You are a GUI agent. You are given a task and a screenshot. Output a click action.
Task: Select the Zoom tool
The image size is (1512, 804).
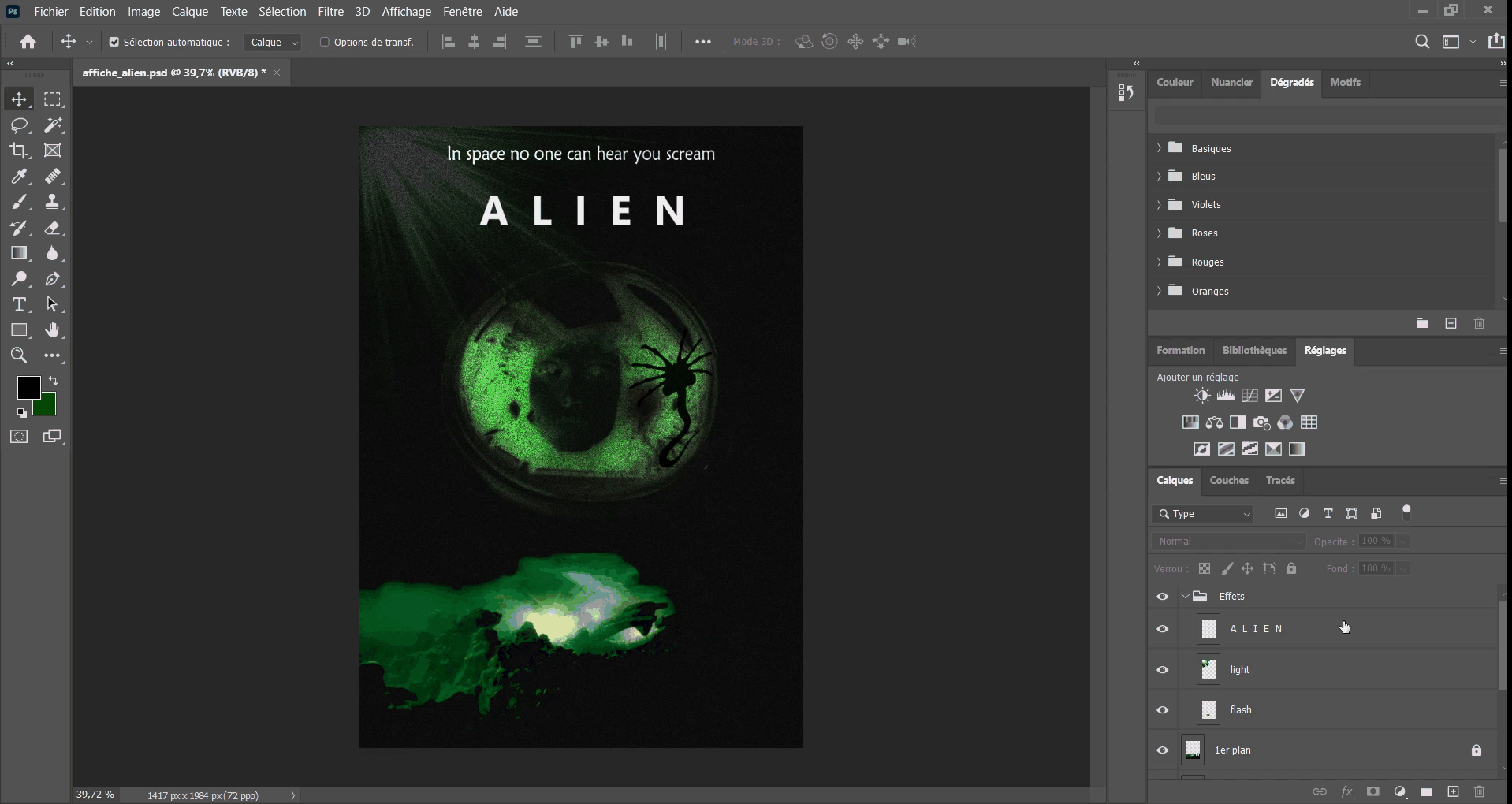19,355
